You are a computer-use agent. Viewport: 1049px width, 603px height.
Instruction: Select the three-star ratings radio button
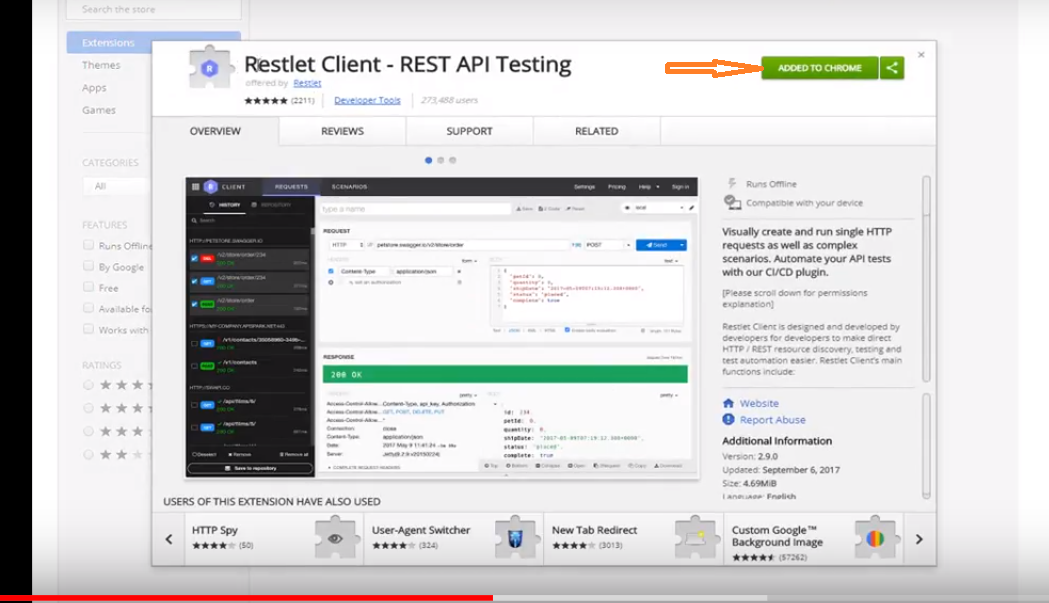coord(88,432)
